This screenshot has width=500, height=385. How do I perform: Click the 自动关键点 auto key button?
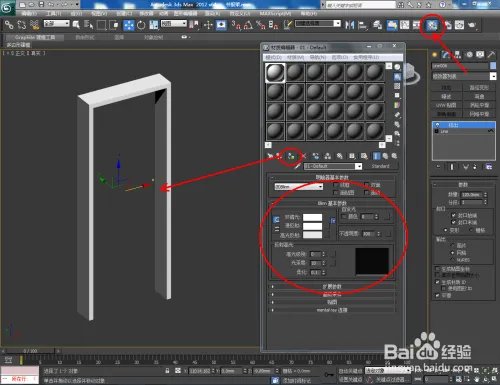350,371
